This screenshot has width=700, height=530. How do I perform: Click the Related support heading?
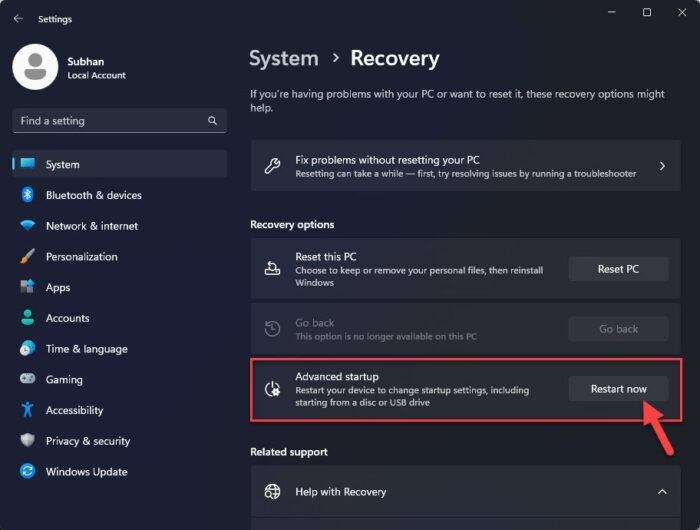pyautogui.click(x=289, y=452)
